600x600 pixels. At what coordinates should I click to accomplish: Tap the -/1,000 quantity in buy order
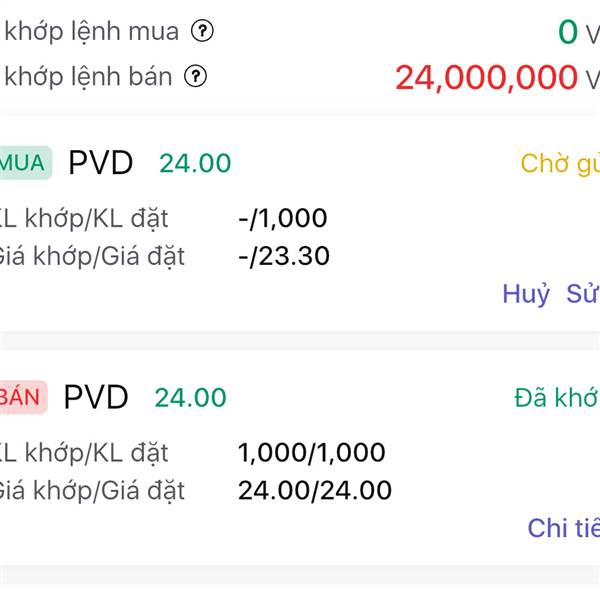tap(283, 218)
